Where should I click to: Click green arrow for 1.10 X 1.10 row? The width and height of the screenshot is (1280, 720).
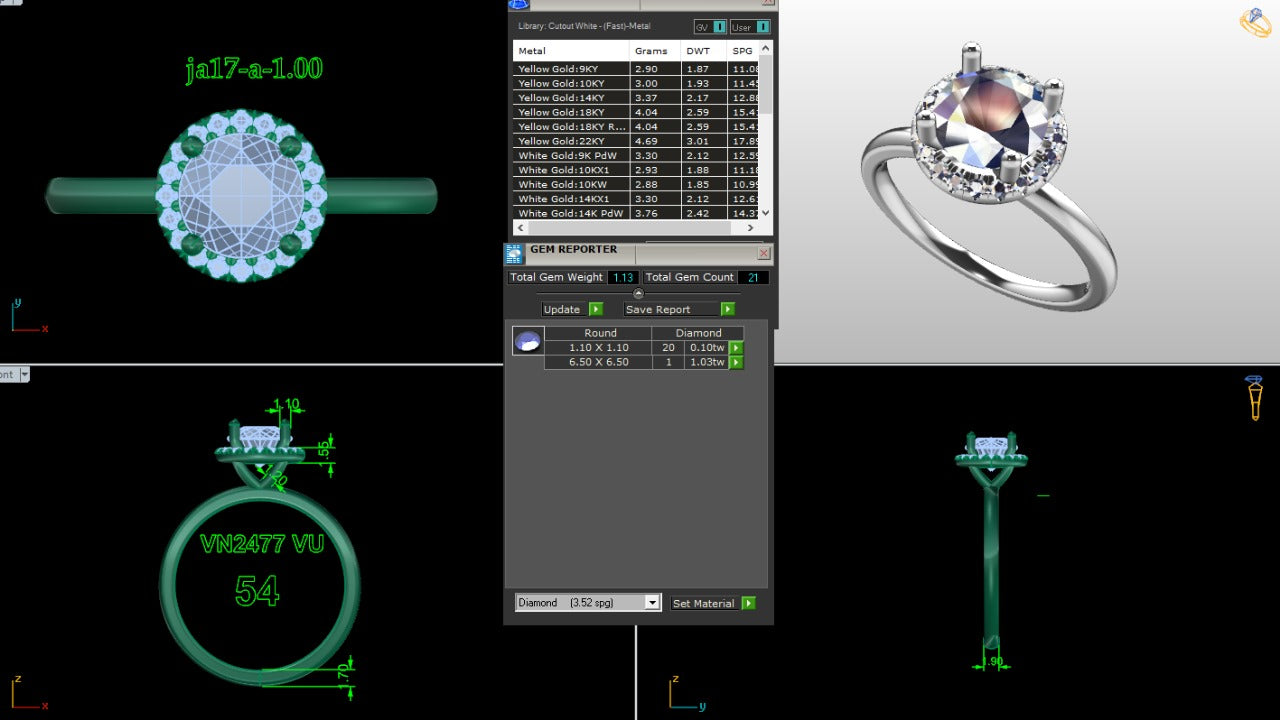coord(736,348)
